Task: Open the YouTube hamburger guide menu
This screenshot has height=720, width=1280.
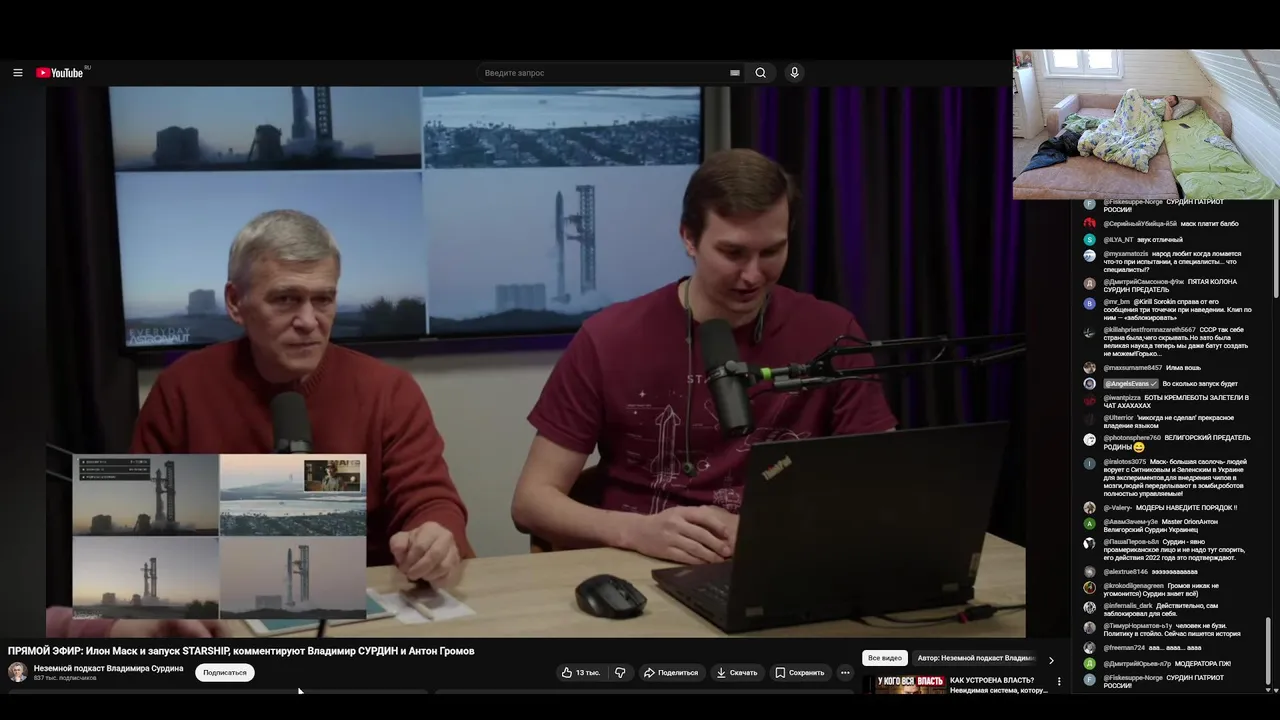Action: tap(17, 73)
